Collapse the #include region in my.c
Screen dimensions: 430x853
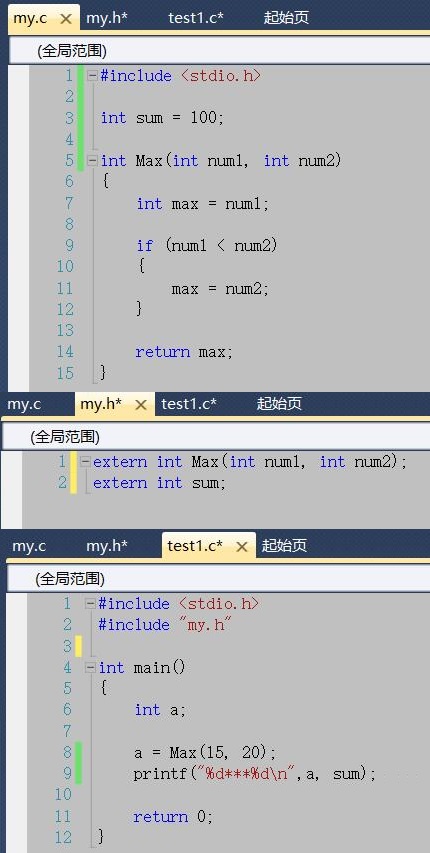93,76
